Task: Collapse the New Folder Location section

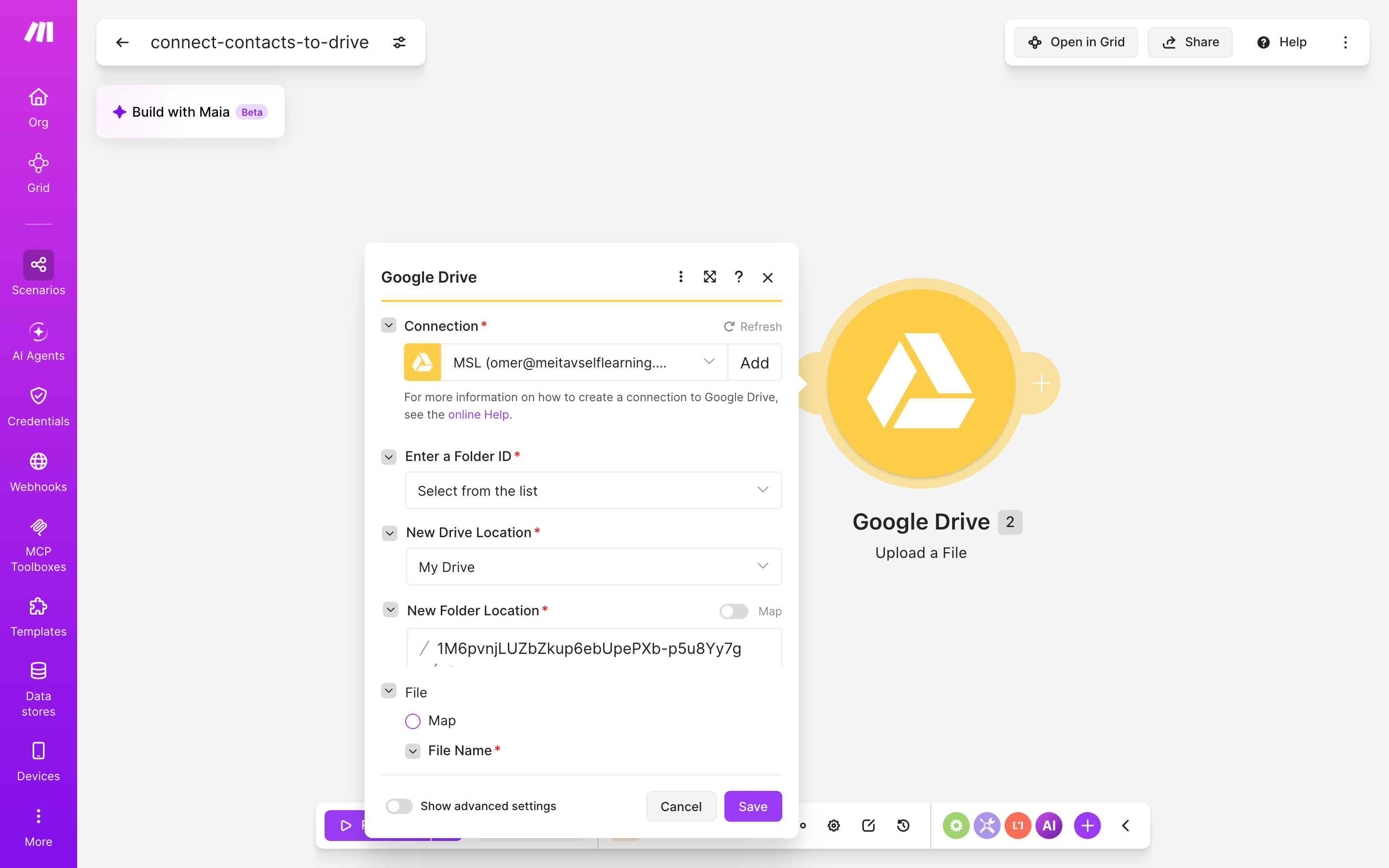Action: click(391, 610)
